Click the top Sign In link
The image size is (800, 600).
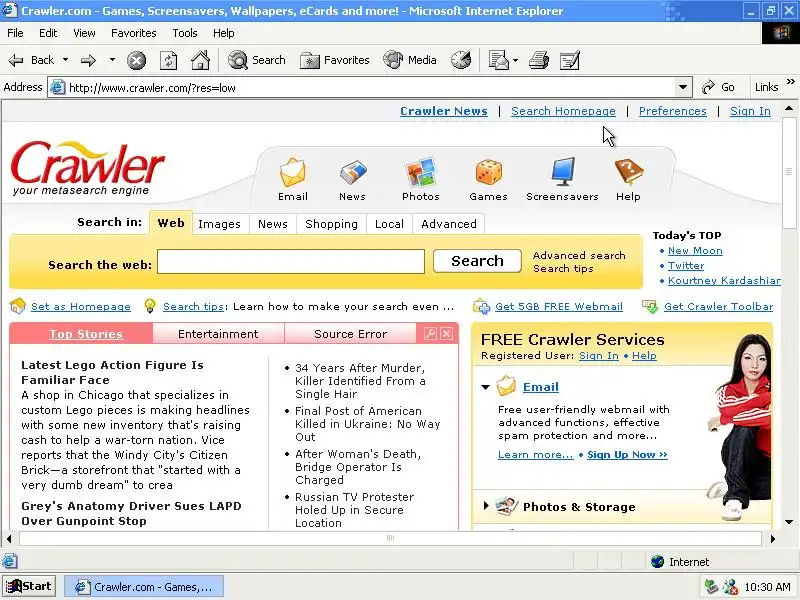tap(750, 111)
